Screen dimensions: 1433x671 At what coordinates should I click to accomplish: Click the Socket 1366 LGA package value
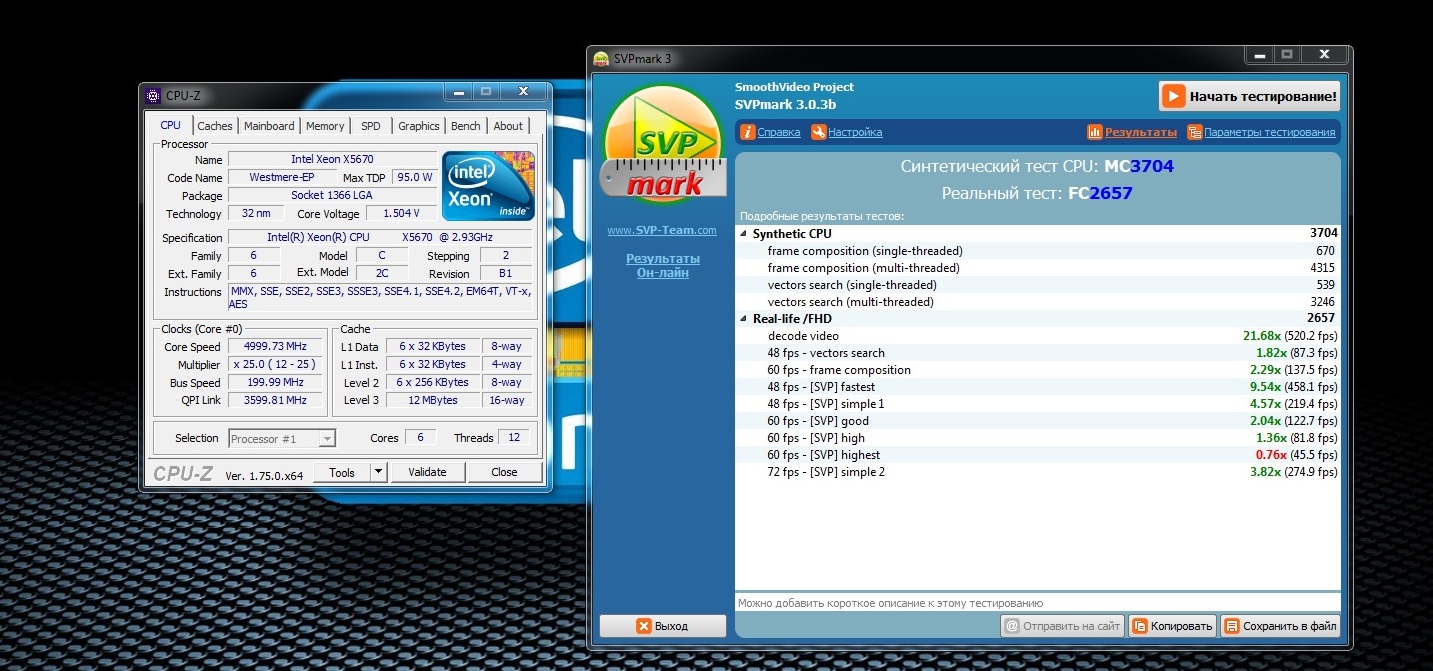332,195
